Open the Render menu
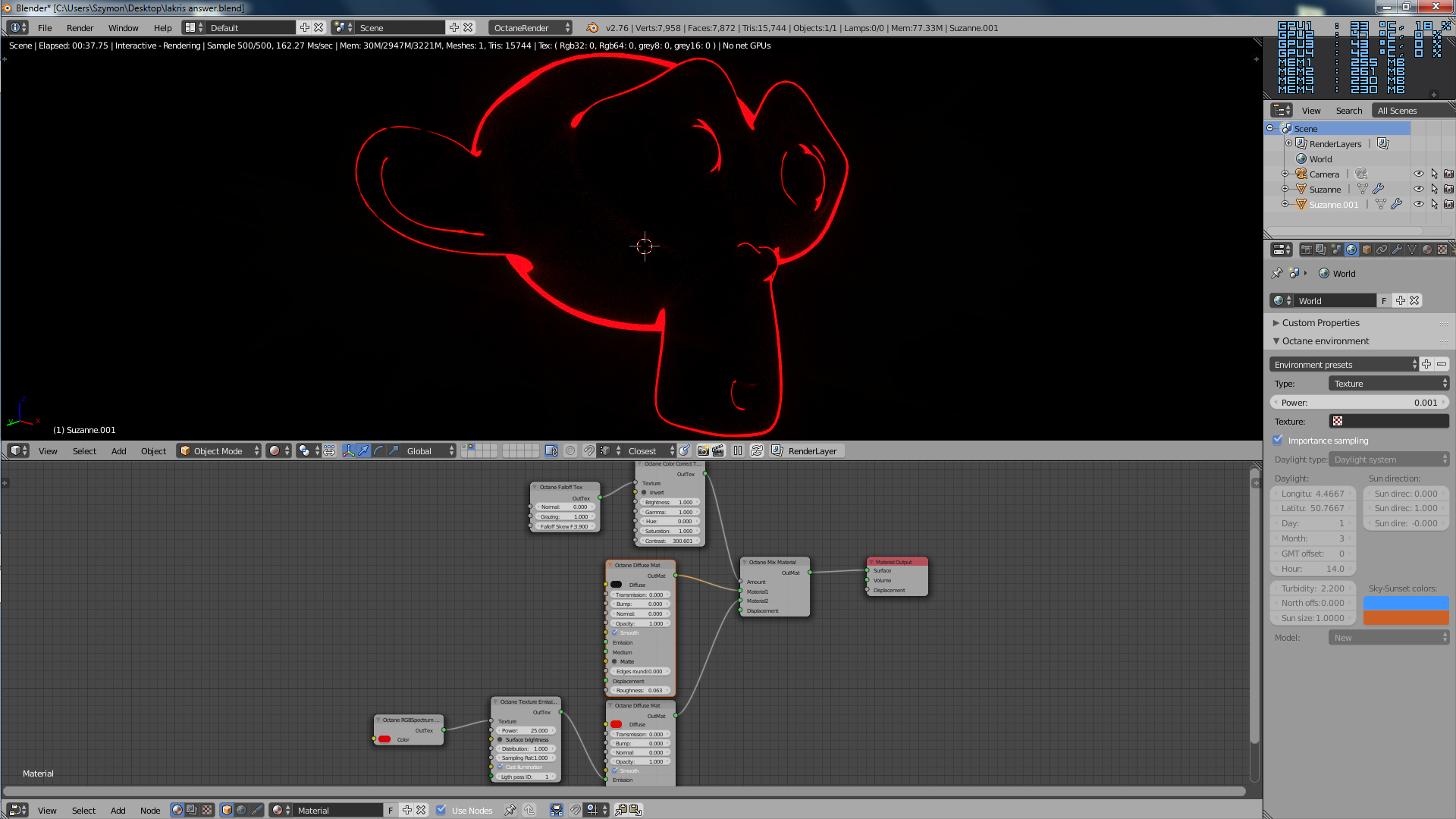 coord(80,28)
